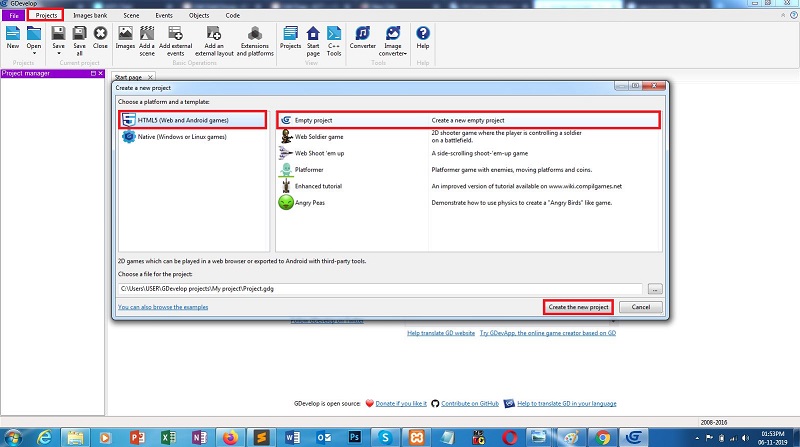800x447 pixels.
Task: Click 'You can also browse the examples' link
Action: [163, 307]
